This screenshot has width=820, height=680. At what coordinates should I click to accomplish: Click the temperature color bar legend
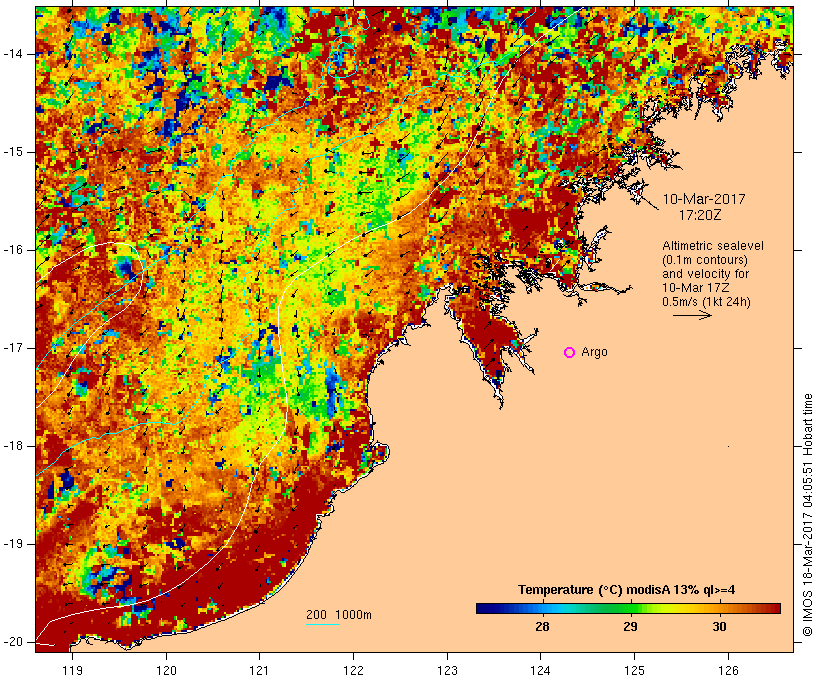click(x=628, y=608)
